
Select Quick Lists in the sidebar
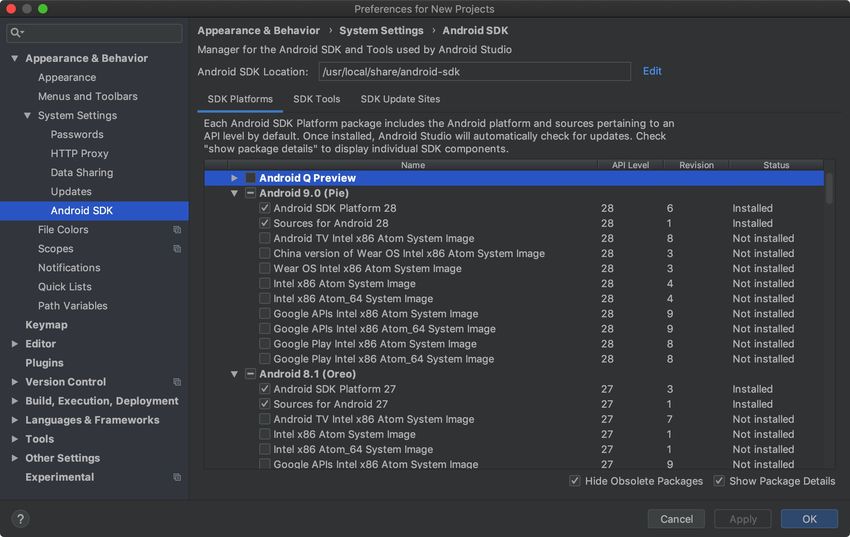[x=65, y=287]
